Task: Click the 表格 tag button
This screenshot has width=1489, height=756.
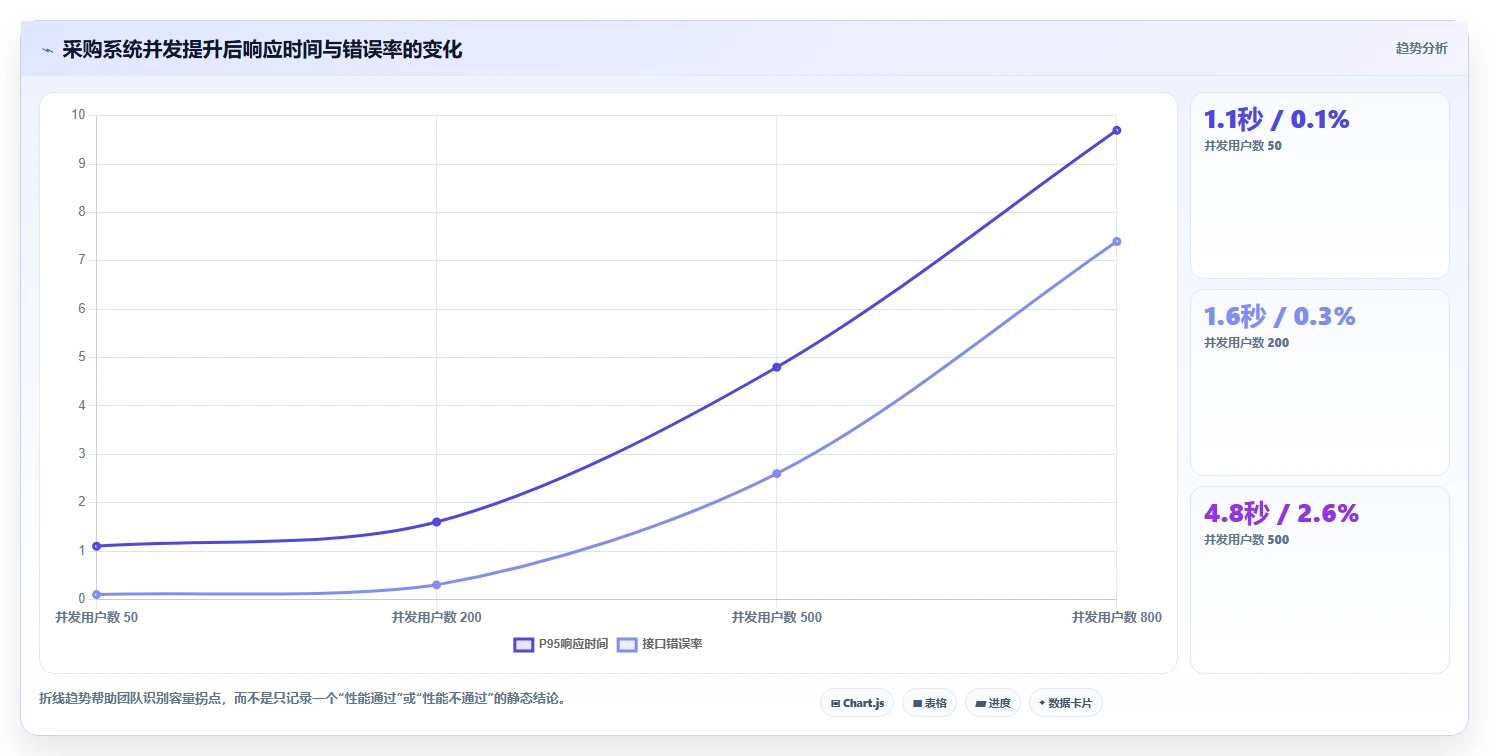Action: [x=929, y=703]
